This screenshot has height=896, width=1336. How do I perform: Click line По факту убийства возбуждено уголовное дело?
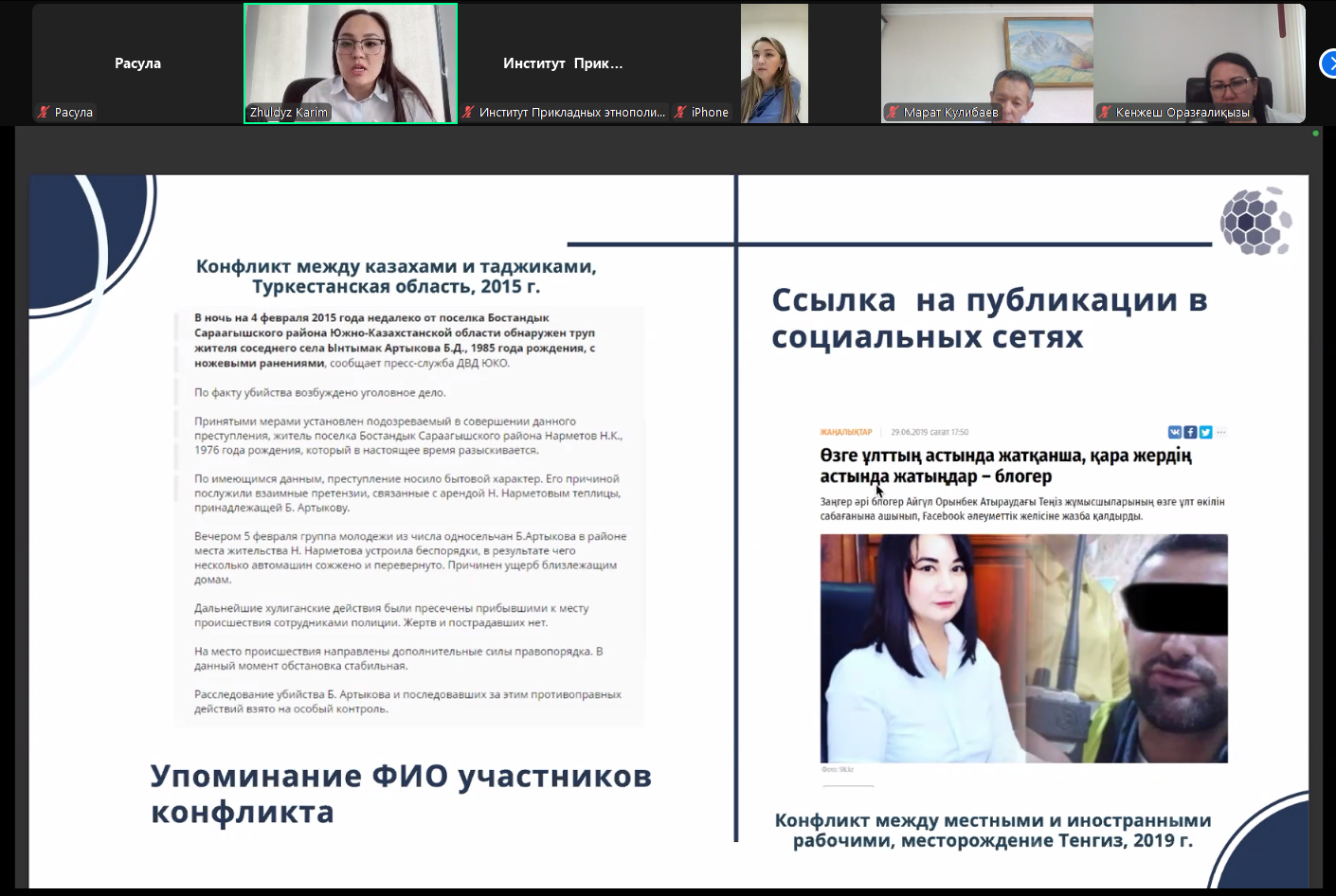[x=320, y=392]
